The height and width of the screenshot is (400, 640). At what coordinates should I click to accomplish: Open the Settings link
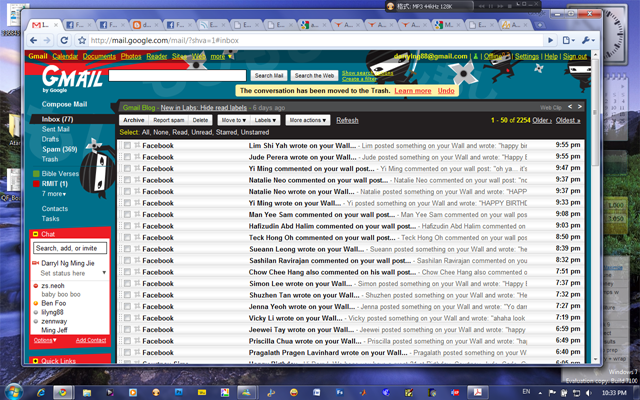527,56
